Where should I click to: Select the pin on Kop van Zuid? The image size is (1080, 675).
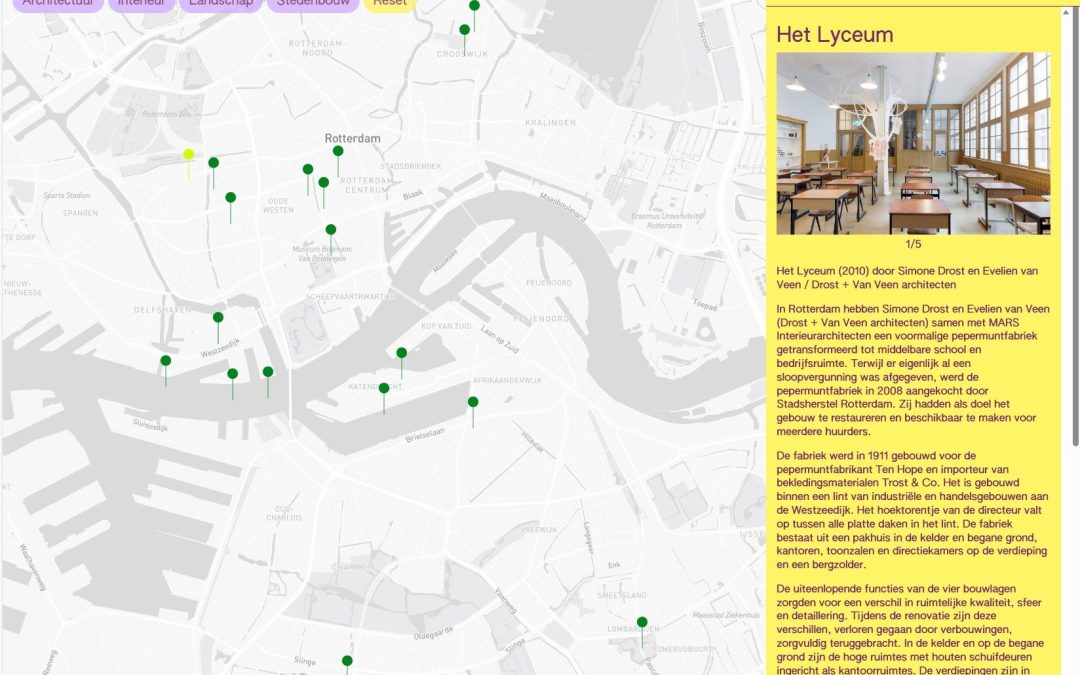[402, 353]
